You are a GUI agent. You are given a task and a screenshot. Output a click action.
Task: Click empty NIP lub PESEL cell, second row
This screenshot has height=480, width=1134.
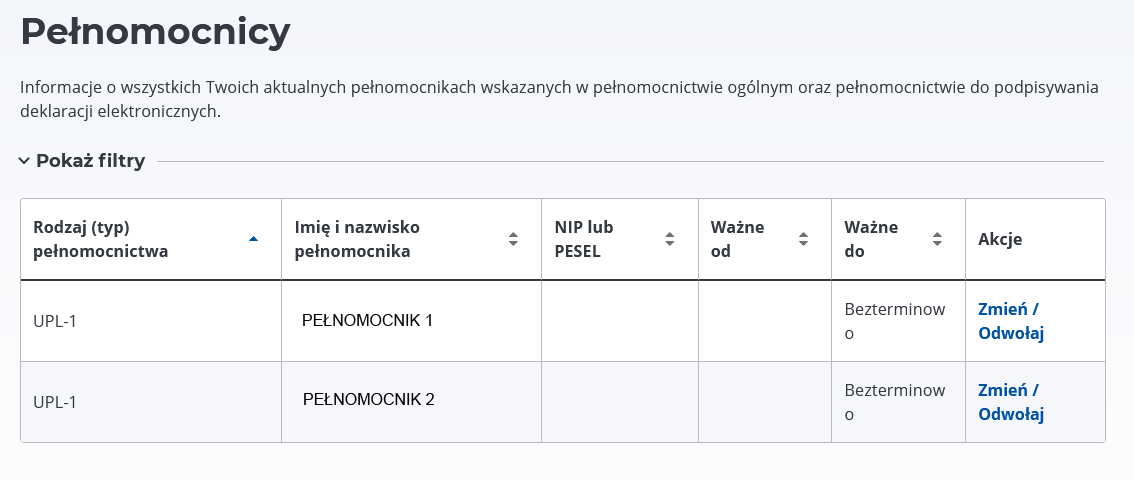[620, 402]
